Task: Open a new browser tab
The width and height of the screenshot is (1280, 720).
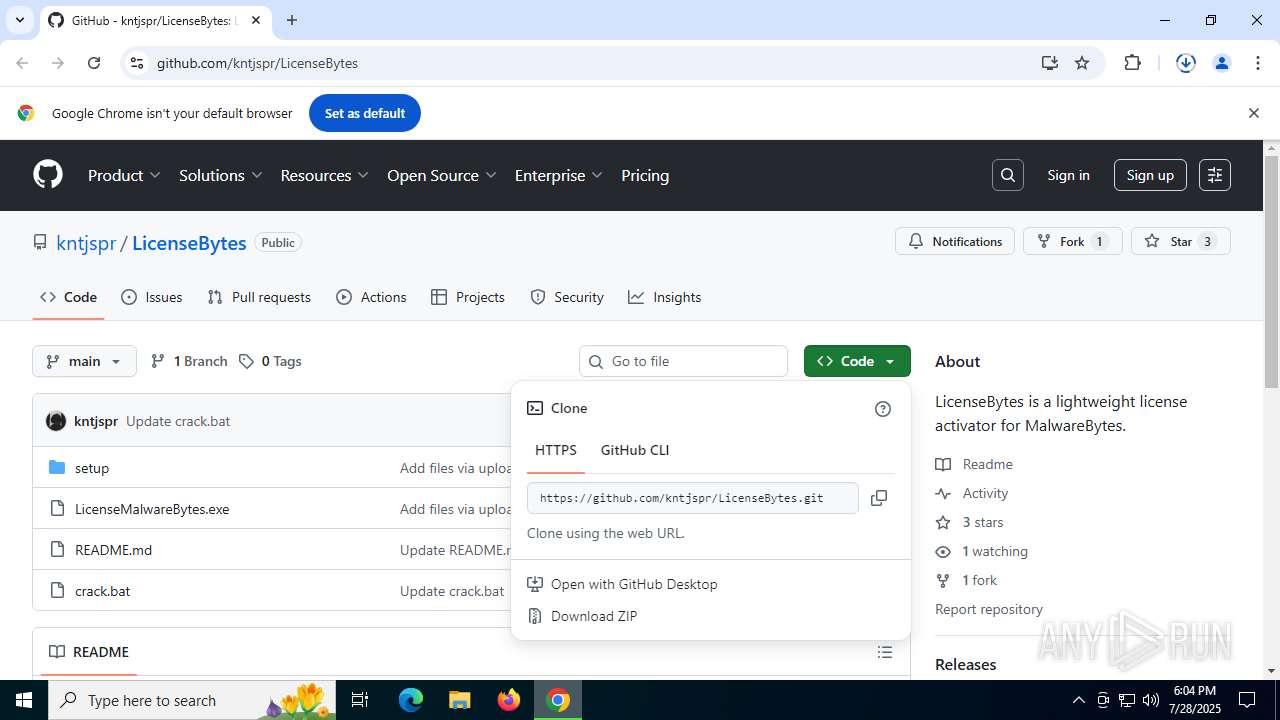Action: (x=292, y=20)
